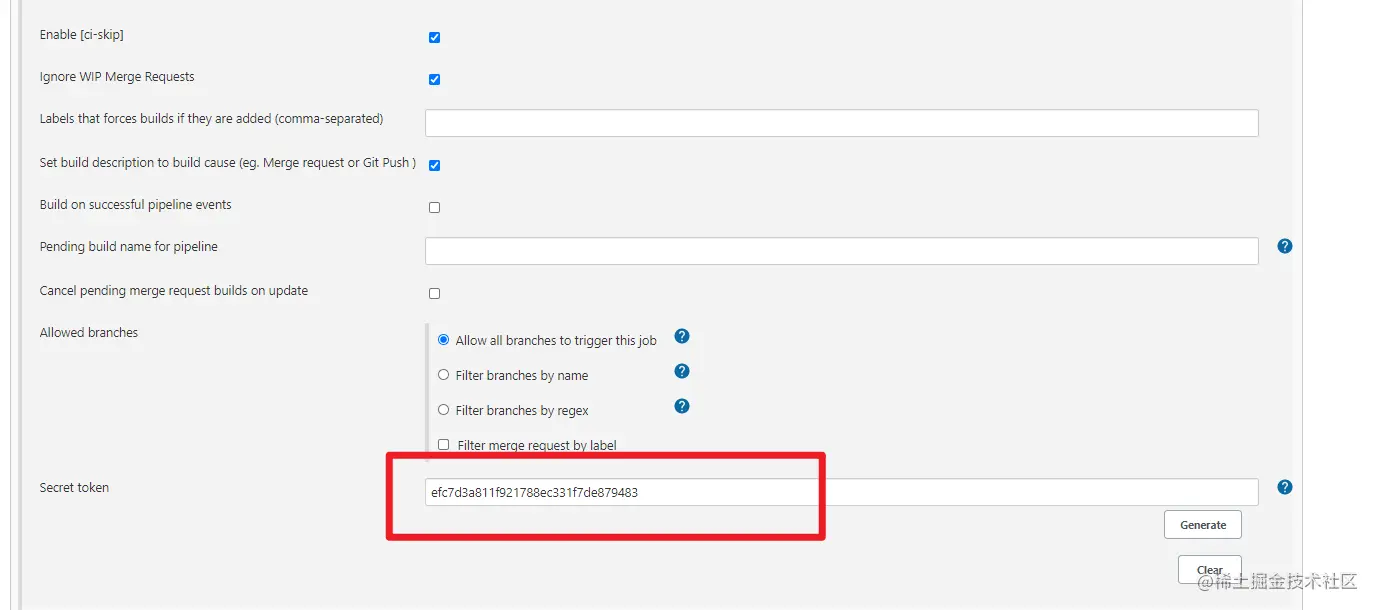Open help for Filter branches by regex
The width and height of the screenshot is (1376, 610).
coord(682,406)
